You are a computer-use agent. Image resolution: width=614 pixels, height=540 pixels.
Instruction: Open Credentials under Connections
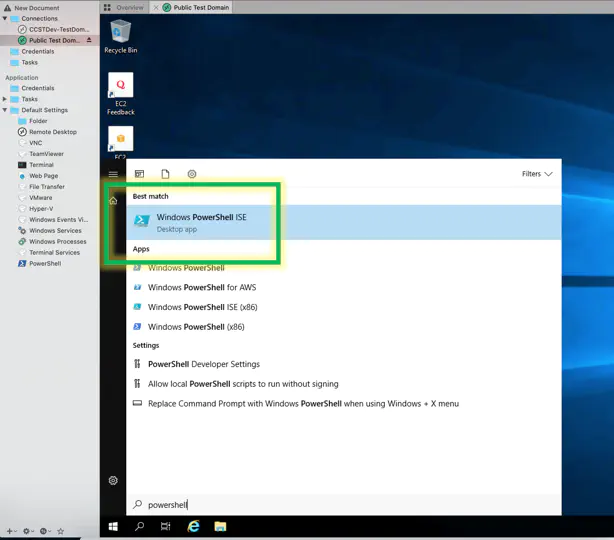33,51
